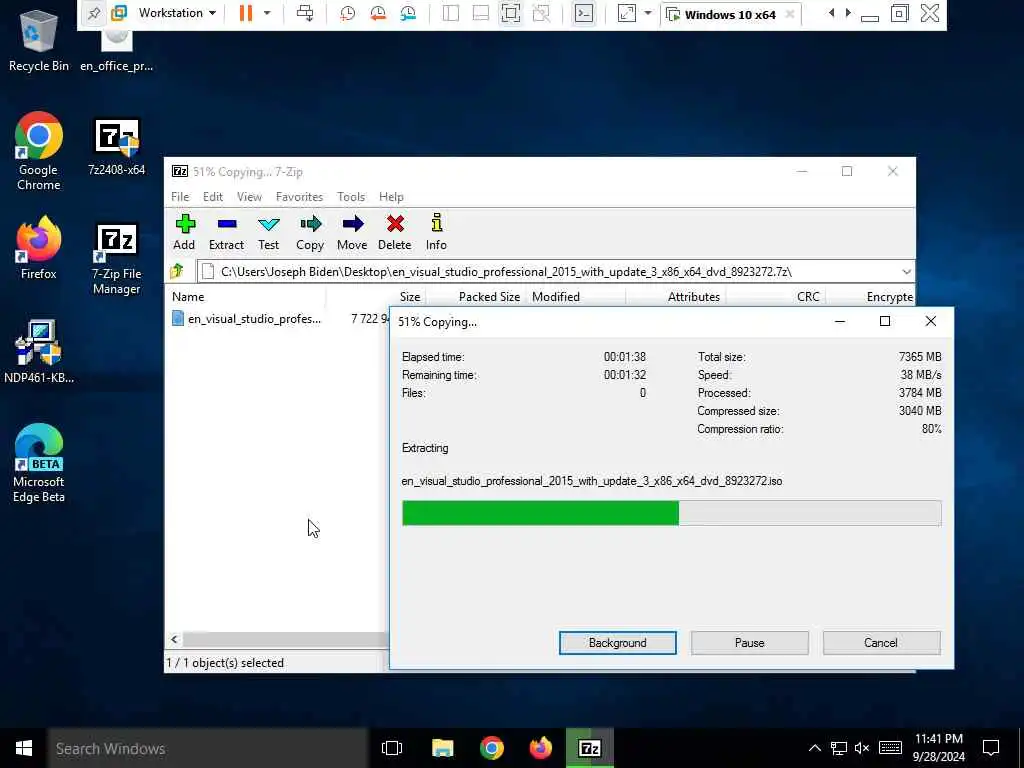The height and width of the screenshot is (768, 1024).
Task: Click the VMware unity mode icon
Action: (x=541, y=13)
